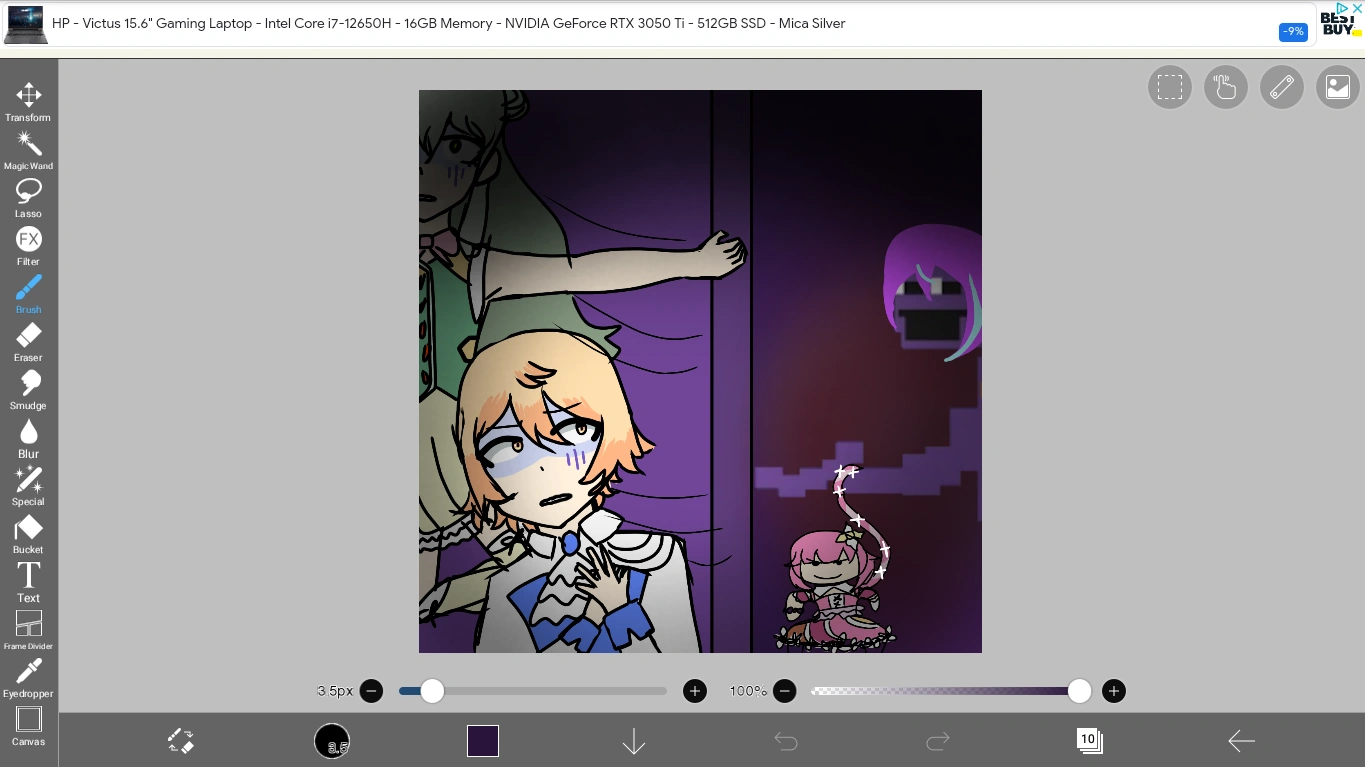Pick the Smudge tool
The width and height of the screenshot is (1365, 767).
(28, 390)
